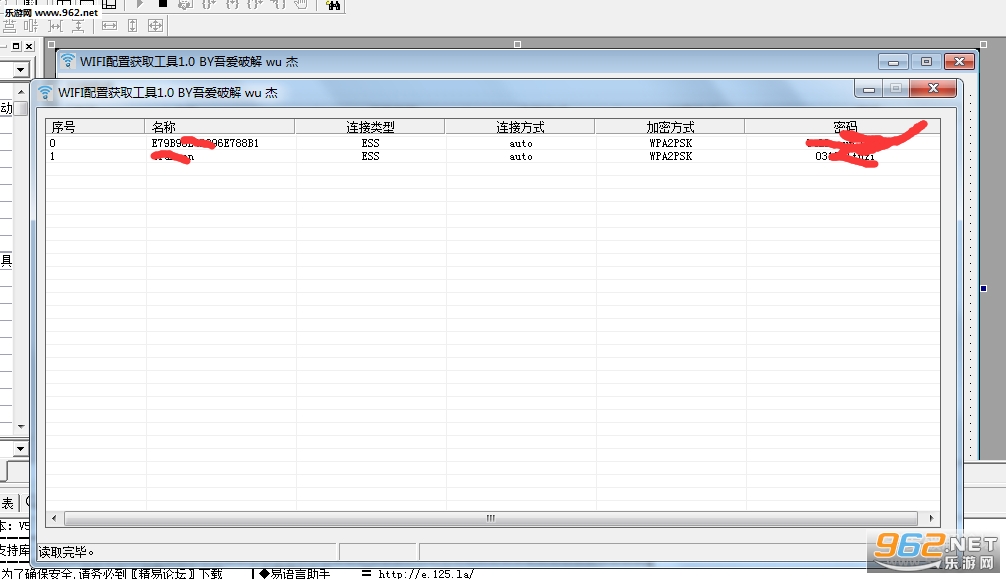
Task: Switch to the 表 tab in the left panel
Action: 8,503
